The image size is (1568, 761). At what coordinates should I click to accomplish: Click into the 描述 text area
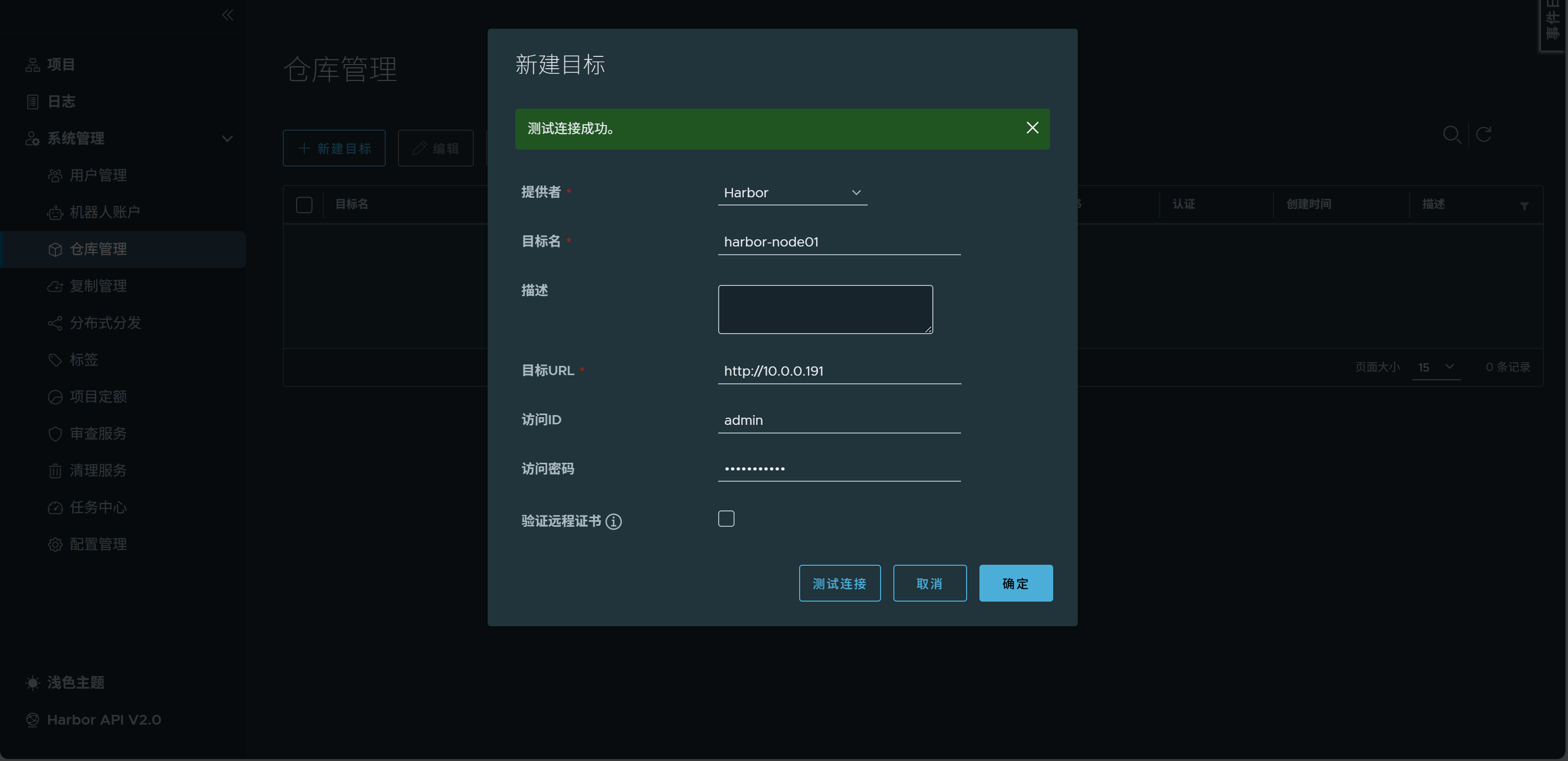tap(825, 310)
